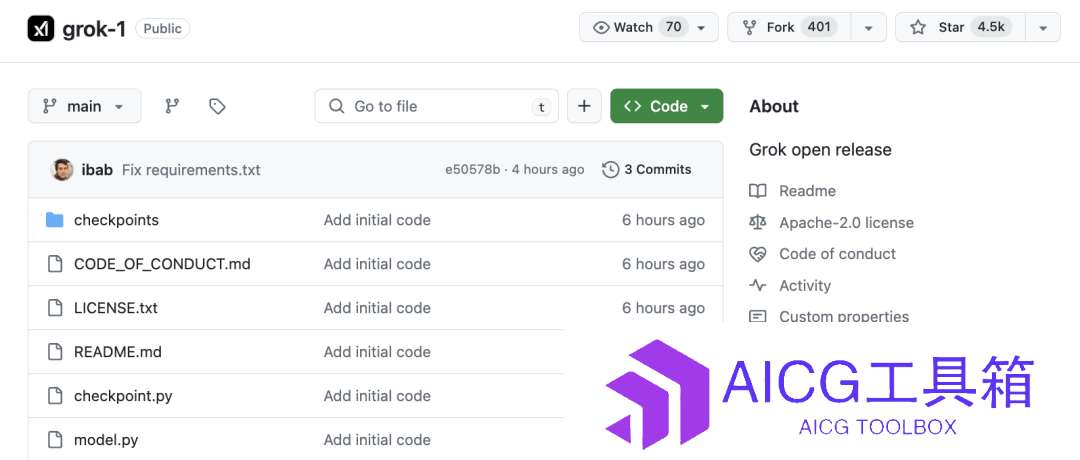The height and width of the screenshot is (460, 1080).
Task: Expand the Fork dropdown arrow
Action: point(869,28)
